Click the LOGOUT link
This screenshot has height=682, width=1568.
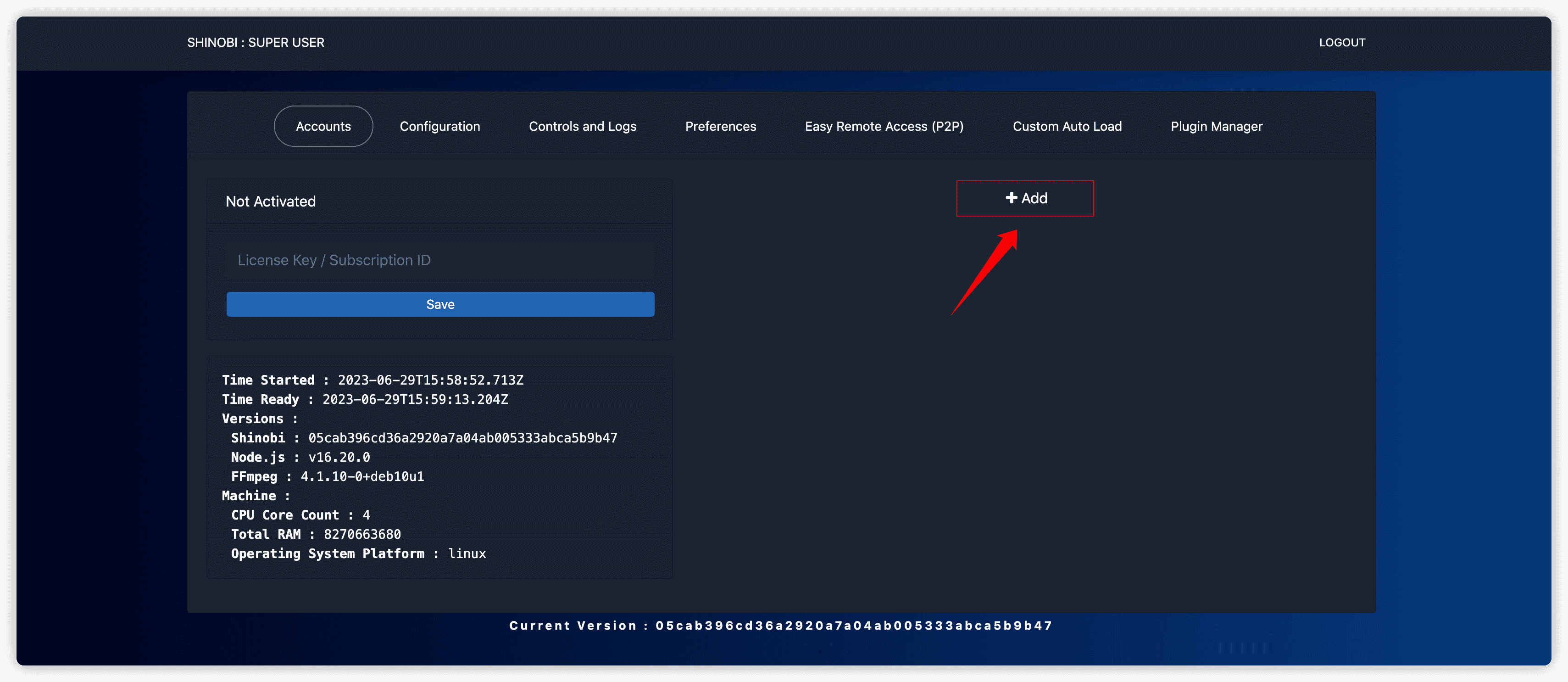click(1341, 43)
